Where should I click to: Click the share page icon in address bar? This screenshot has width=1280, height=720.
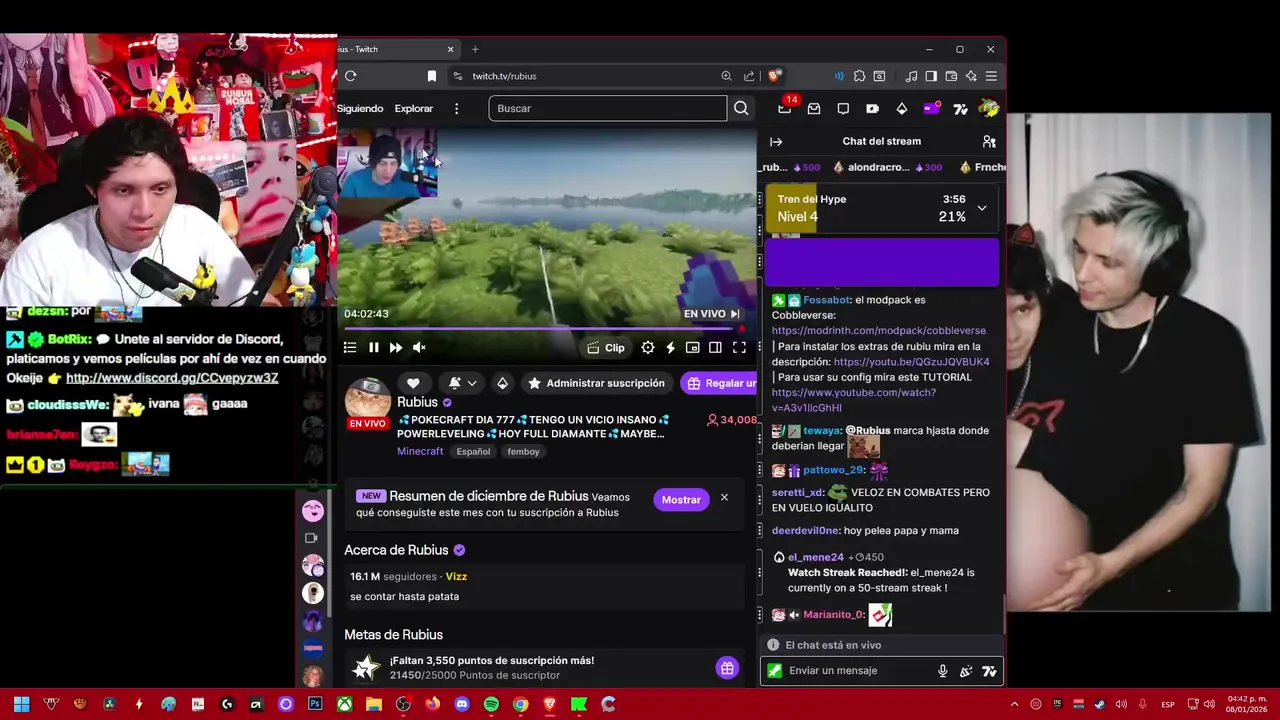[749, 76]
